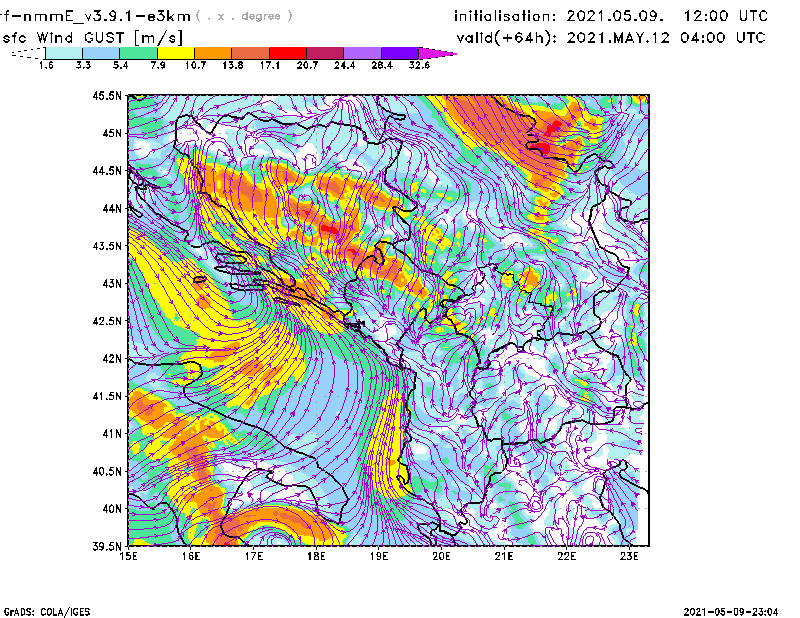Click the greyed '( . x . degree )' text
The height and width of the screenshot is (618, 800).
pos(244,16)
